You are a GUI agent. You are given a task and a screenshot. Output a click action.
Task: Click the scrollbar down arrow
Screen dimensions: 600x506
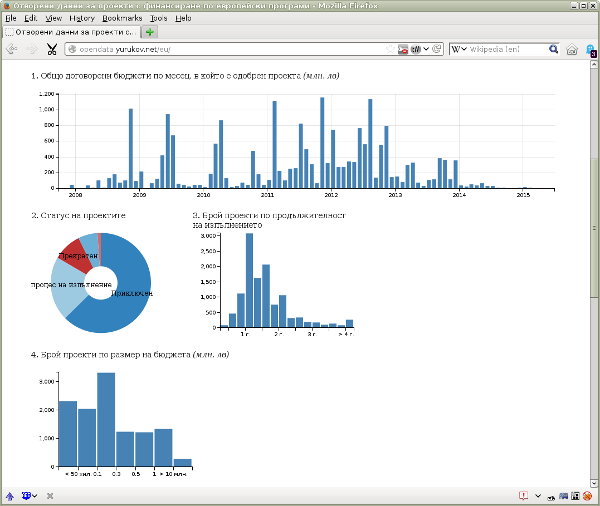(594, 483)
